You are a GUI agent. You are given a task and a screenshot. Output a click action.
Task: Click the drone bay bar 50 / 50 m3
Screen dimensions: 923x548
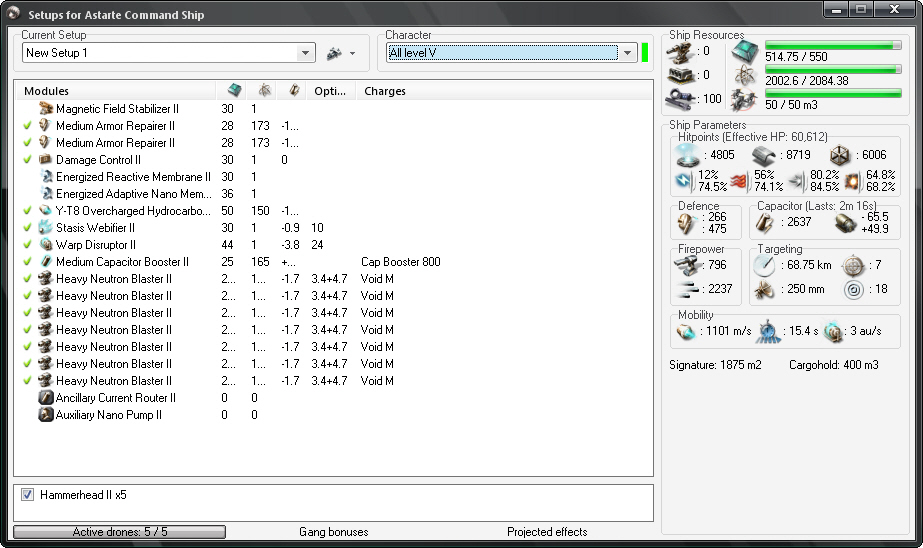coord(833,93)
